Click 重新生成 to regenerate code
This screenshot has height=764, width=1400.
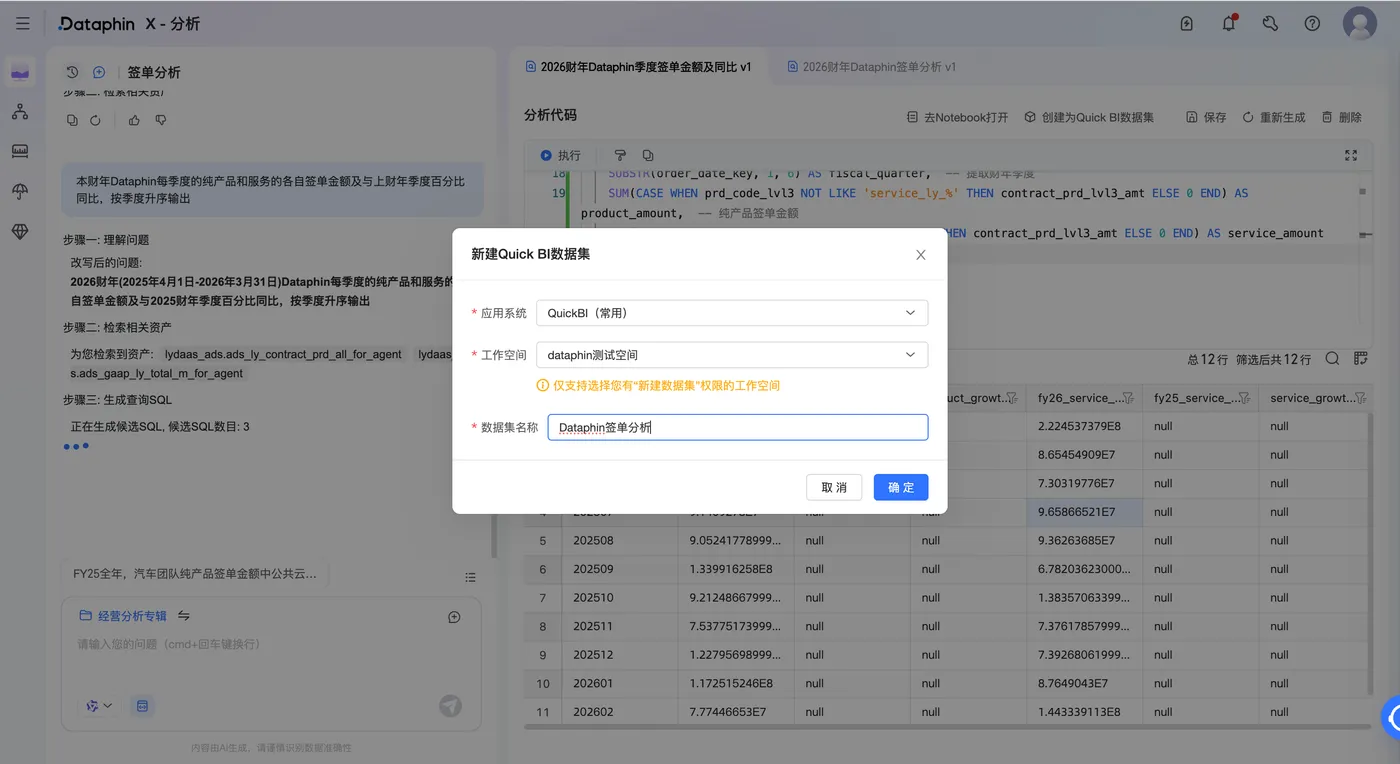click(1274, 117)
